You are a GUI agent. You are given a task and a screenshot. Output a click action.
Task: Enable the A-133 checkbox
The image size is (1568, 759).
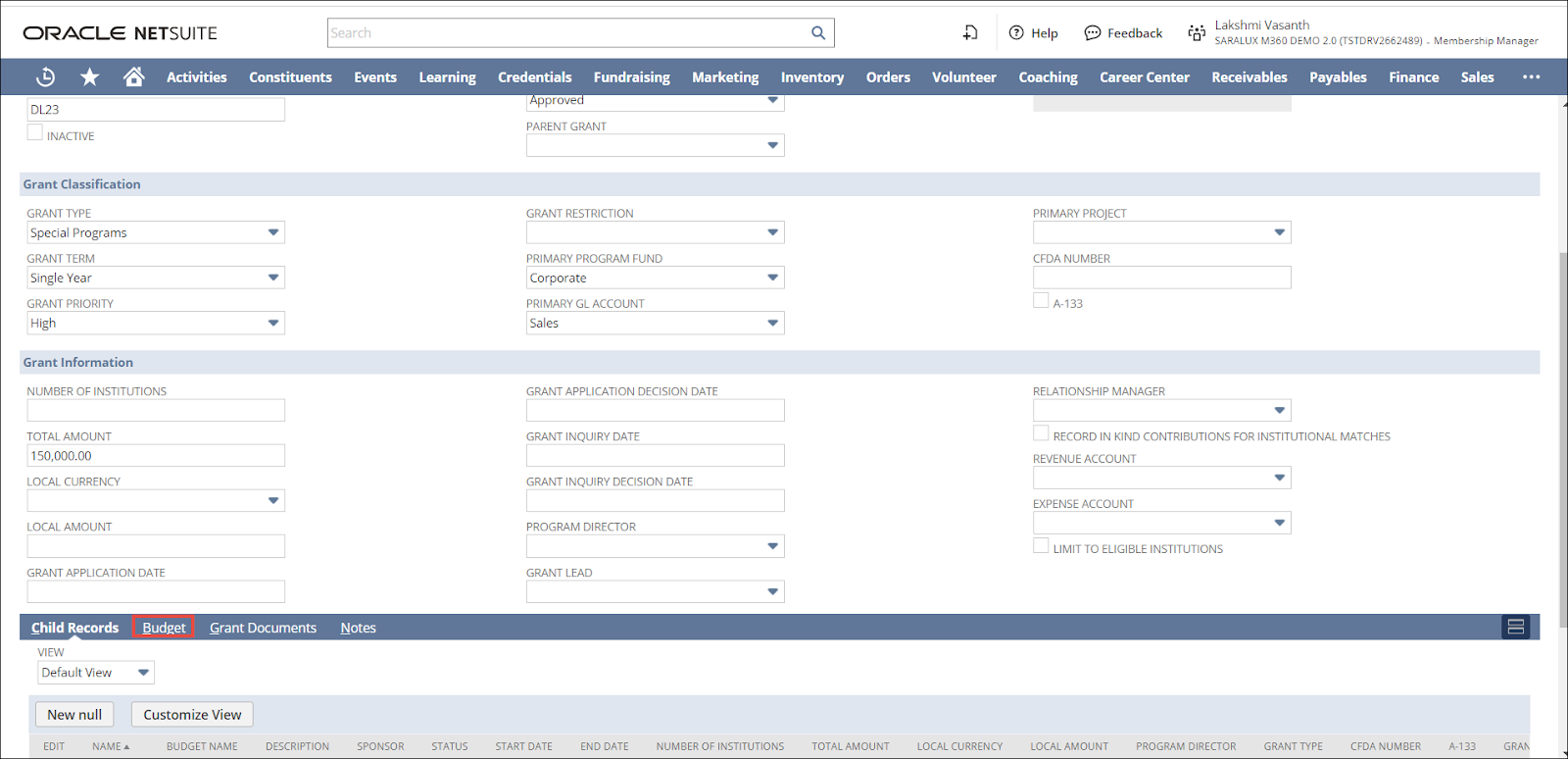point(1041,301)
